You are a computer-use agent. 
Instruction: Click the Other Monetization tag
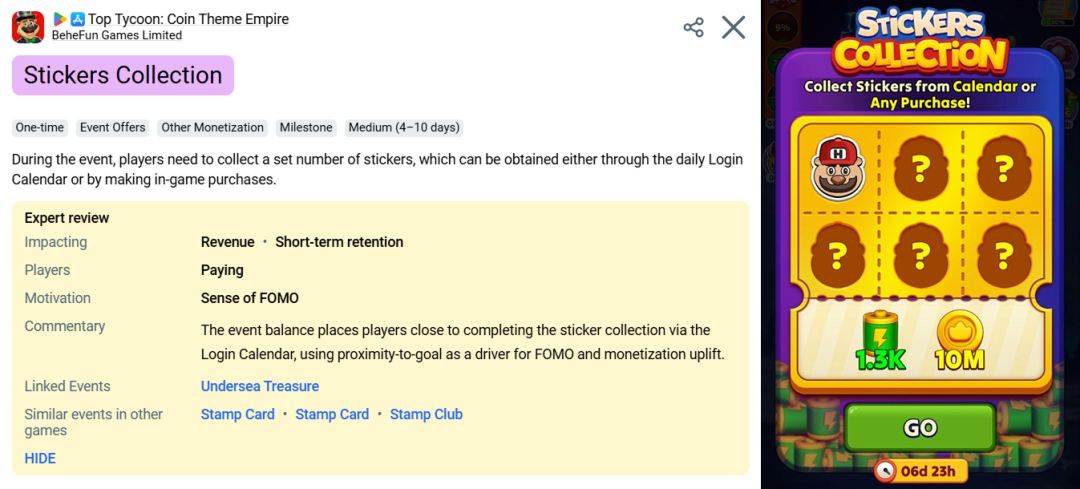click(x=213, y=127)
